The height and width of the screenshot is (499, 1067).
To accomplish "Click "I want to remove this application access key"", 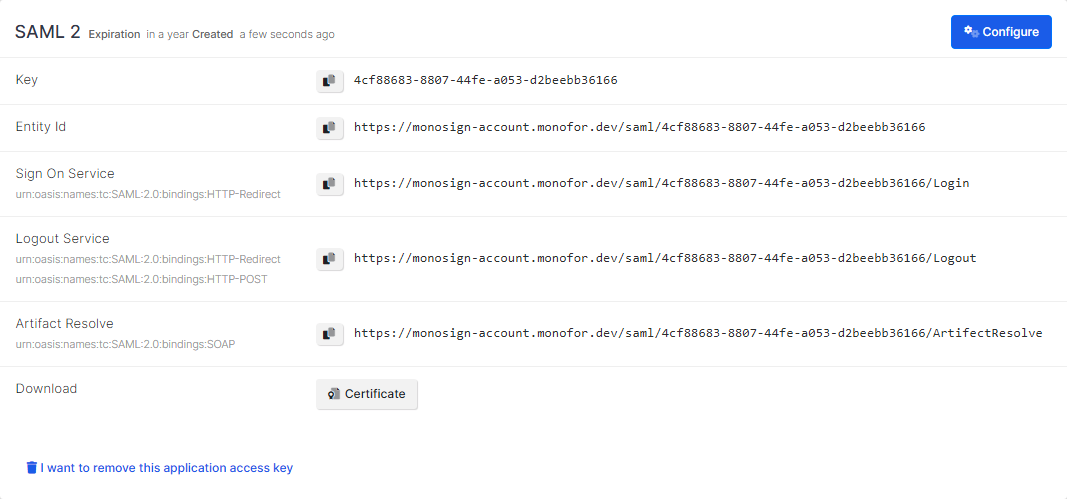I will point(166,467).
